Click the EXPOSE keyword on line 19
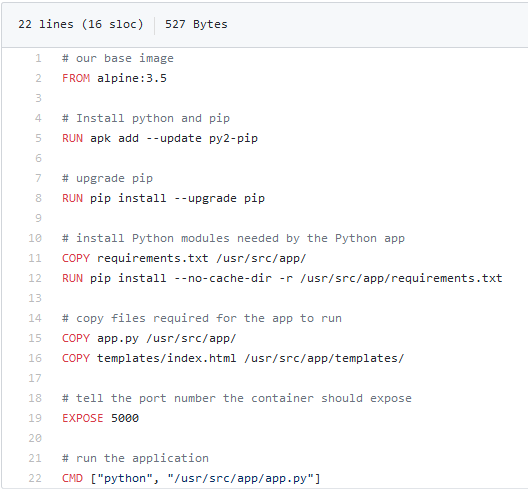The height and width of the screenshot is (494, 528). 83,418
